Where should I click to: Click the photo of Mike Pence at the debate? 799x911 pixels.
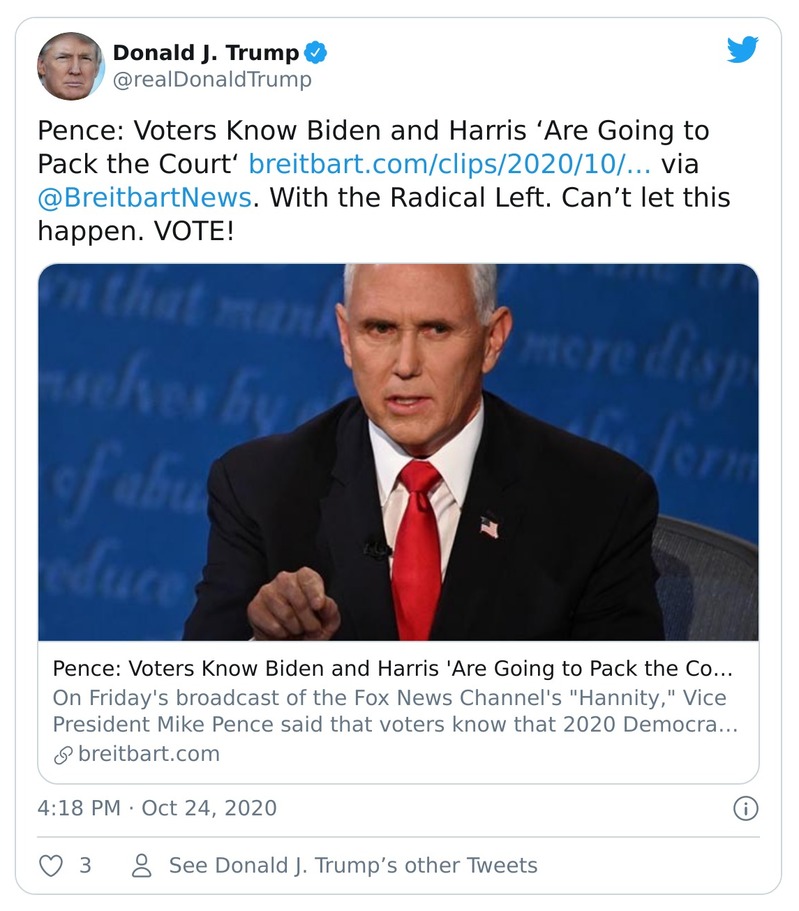[397, 450]
